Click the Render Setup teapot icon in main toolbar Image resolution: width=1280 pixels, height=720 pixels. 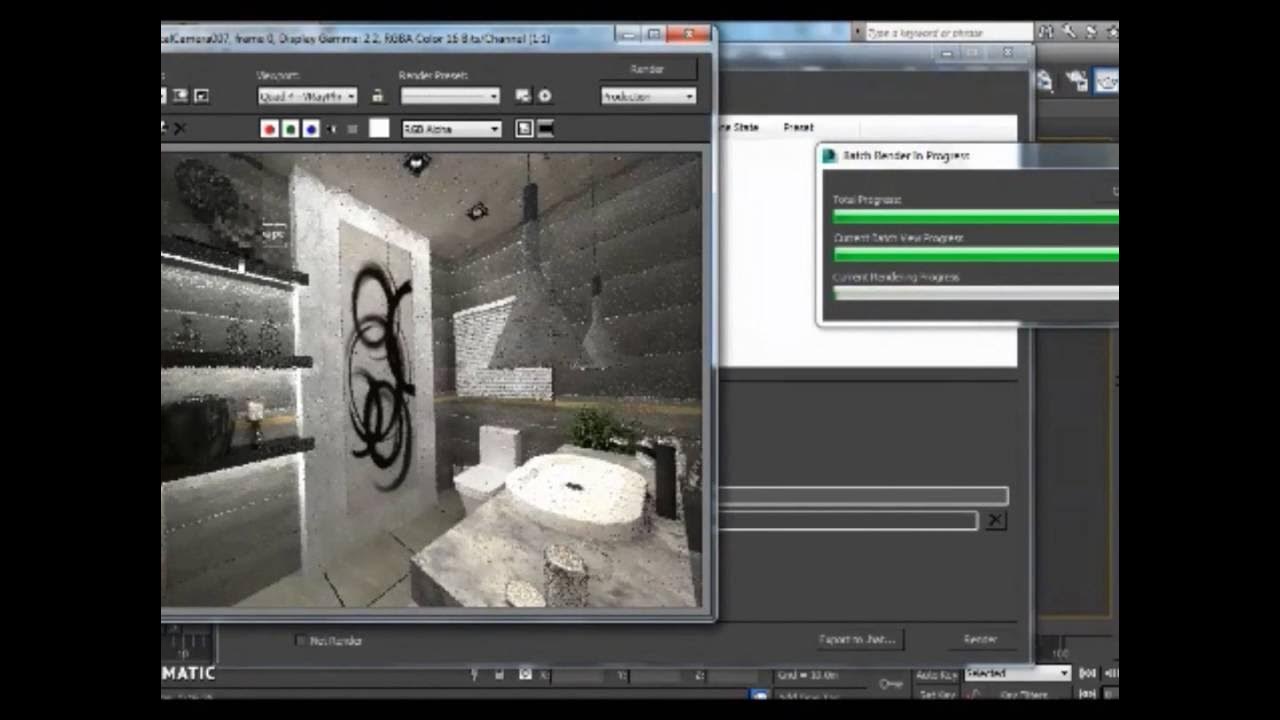(x=1076, y=82)
